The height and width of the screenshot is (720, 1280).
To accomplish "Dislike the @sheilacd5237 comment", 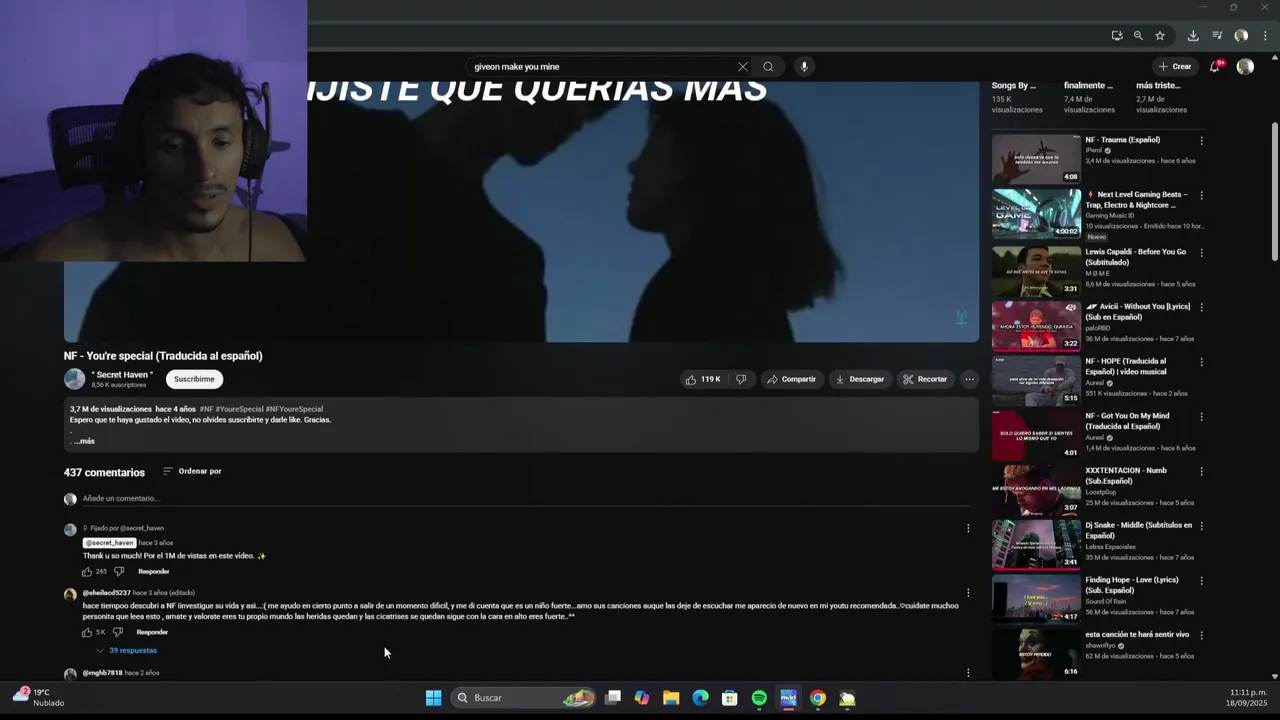I will coord(117,632).
